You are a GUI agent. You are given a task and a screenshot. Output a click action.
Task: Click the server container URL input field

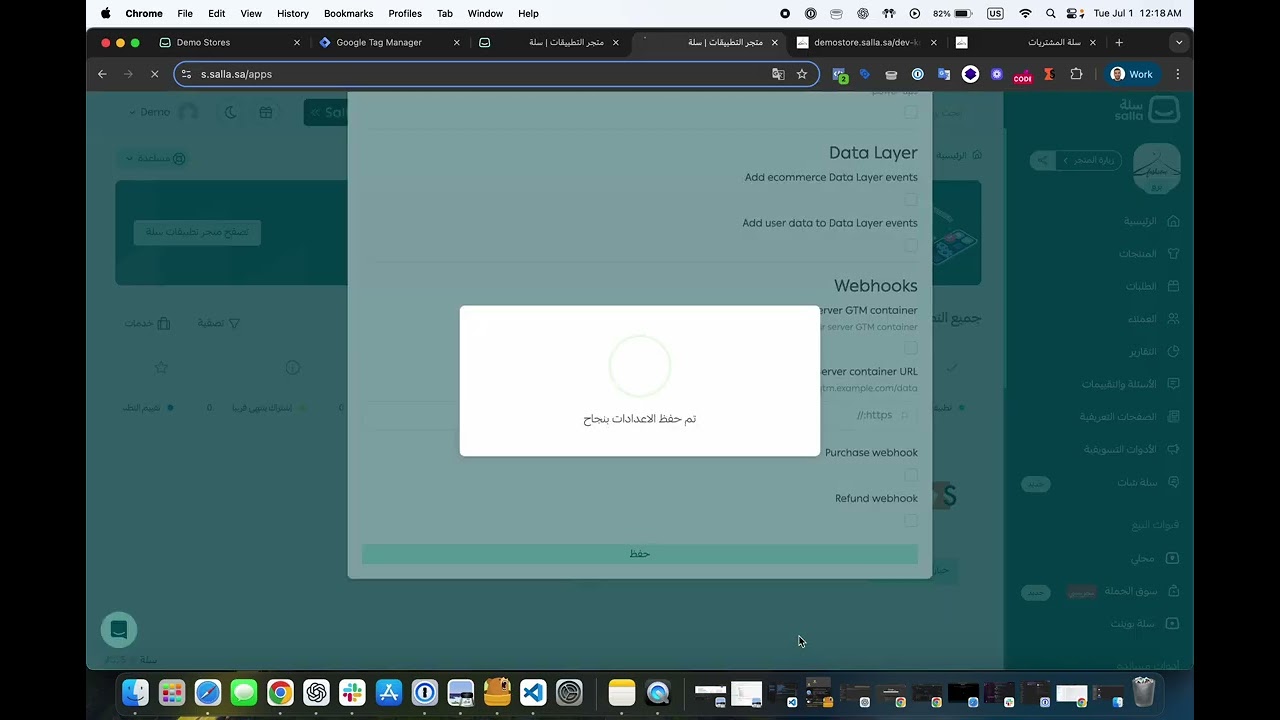[x=640, y=415]
